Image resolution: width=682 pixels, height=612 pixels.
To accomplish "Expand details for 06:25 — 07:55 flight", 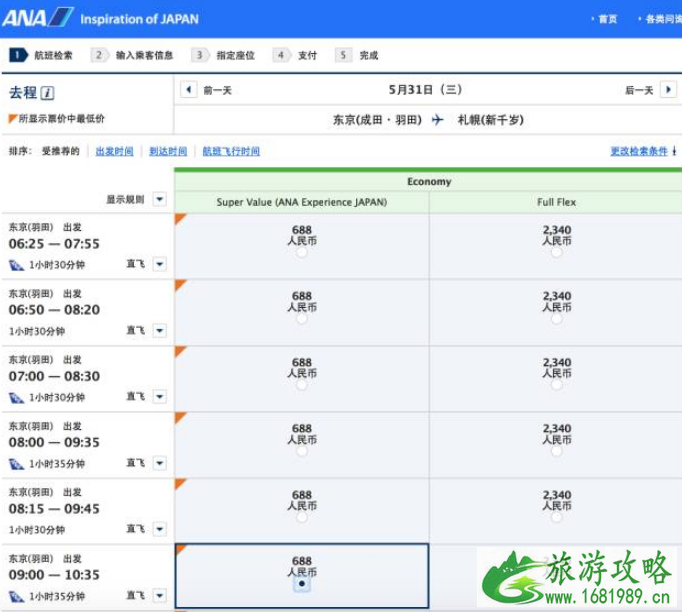I will coord(160,264).
